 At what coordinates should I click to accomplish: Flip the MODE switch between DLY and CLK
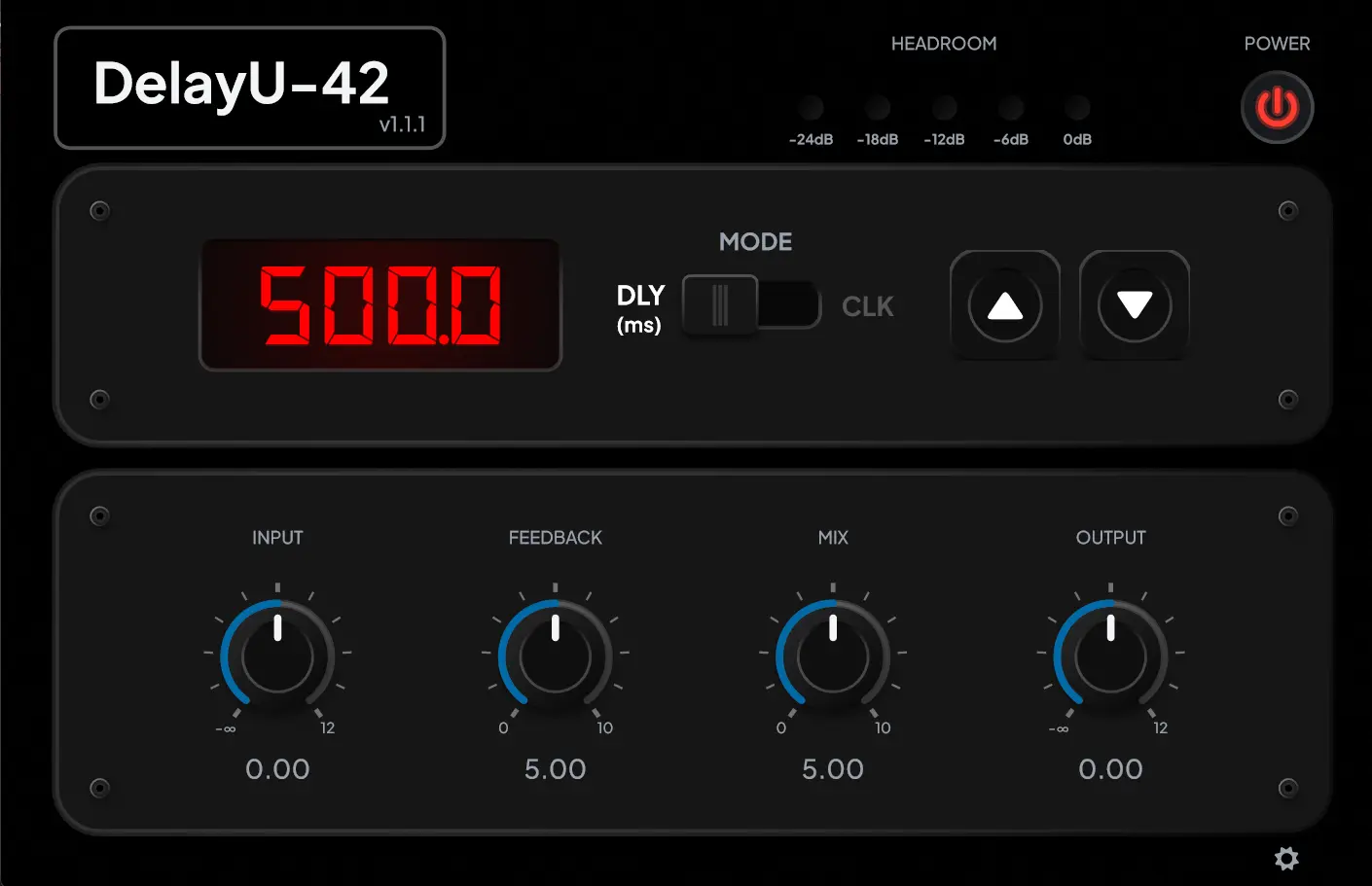[x=751, y=305]
